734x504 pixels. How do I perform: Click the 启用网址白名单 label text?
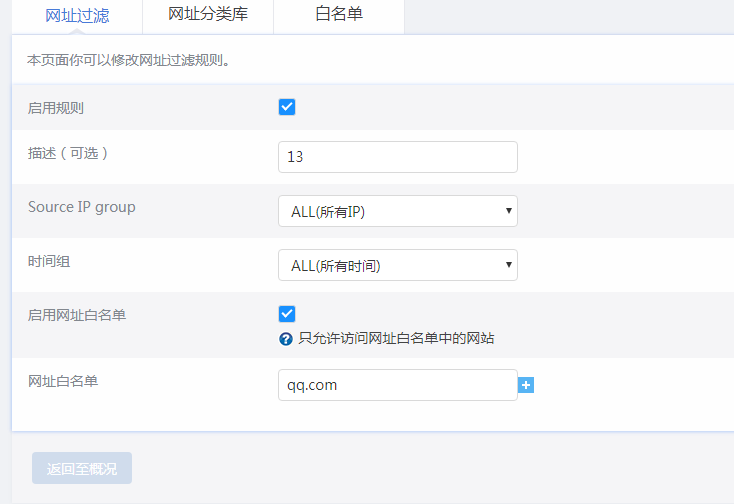pos(77,315)
